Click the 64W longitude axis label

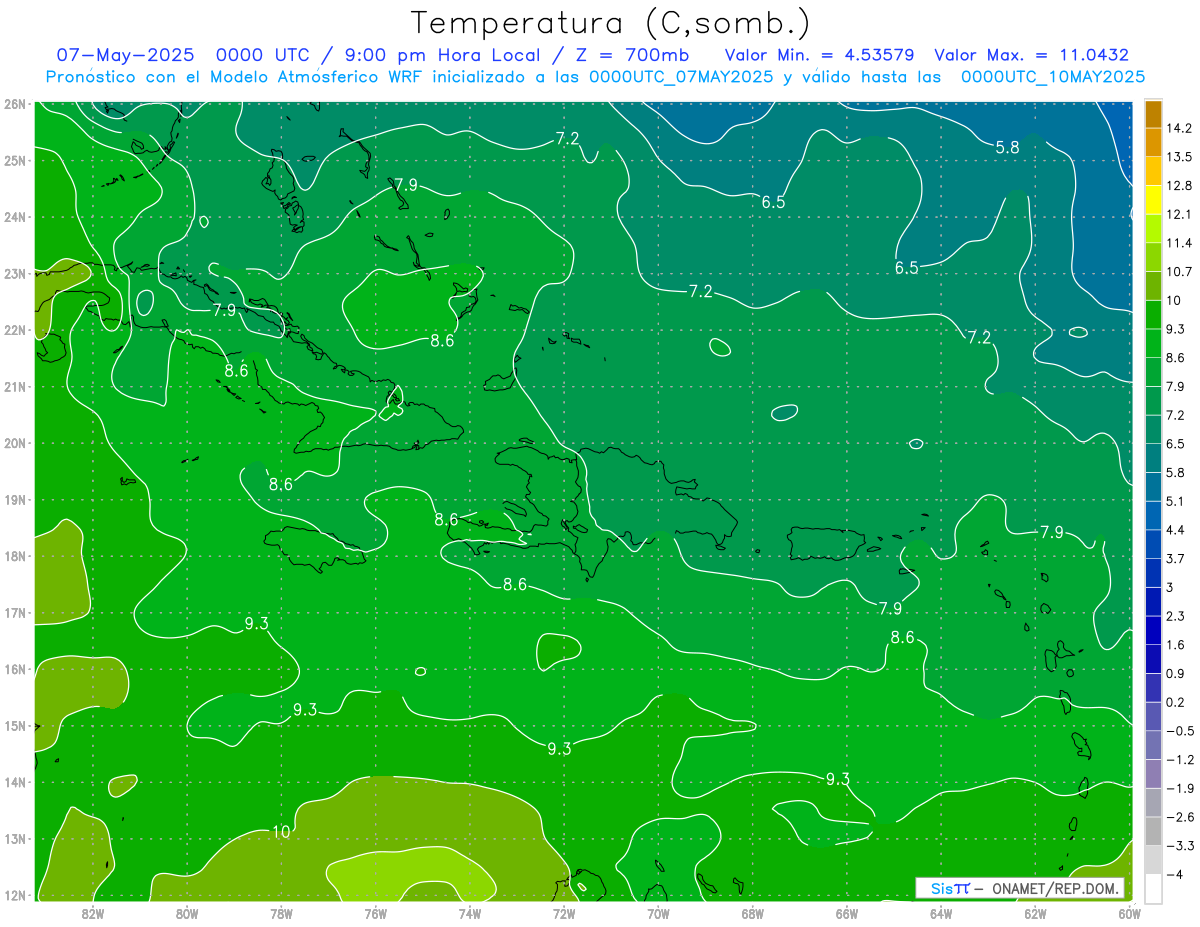tap(941, 913)
